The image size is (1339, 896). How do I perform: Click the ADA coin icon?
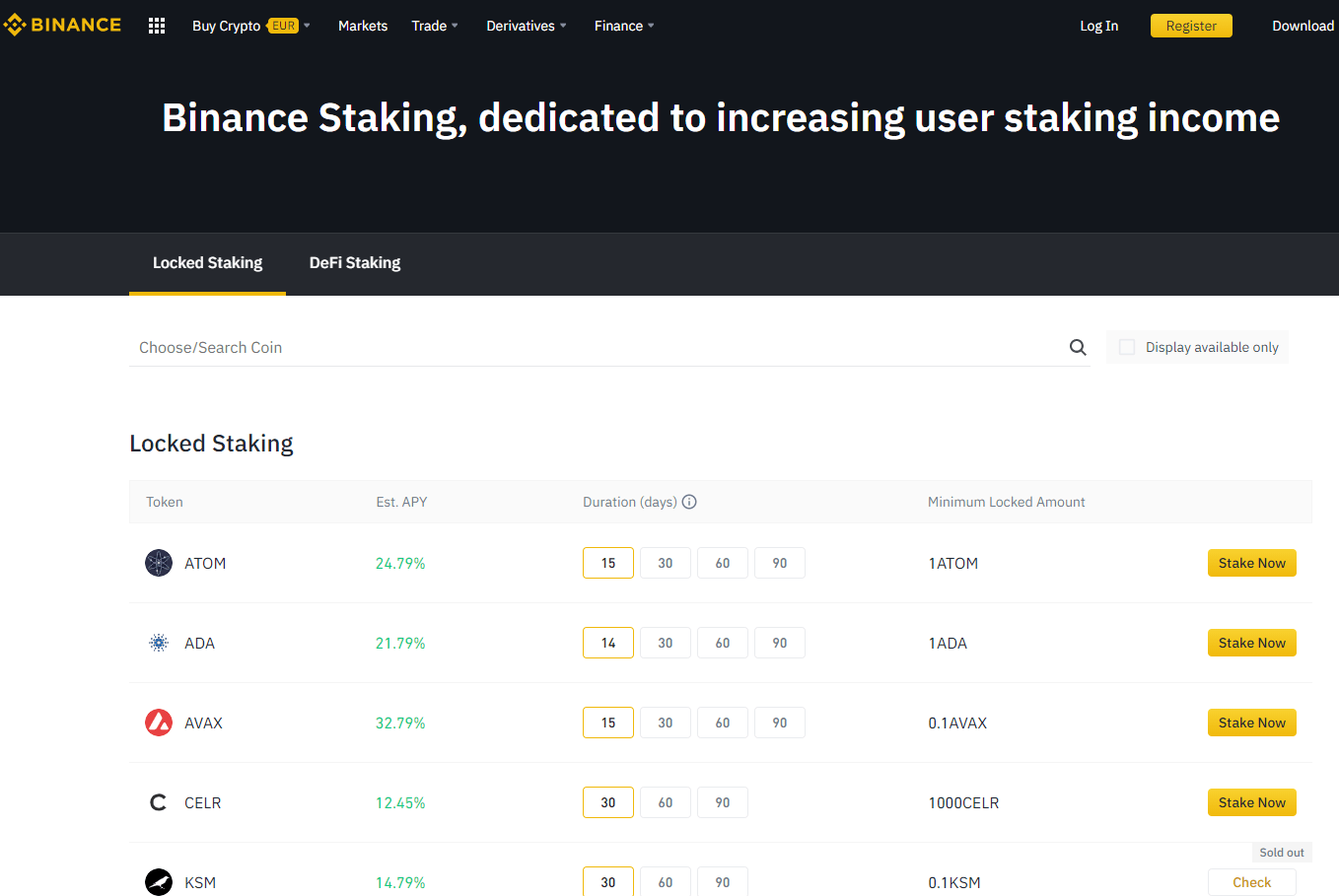tap(159, 643)
